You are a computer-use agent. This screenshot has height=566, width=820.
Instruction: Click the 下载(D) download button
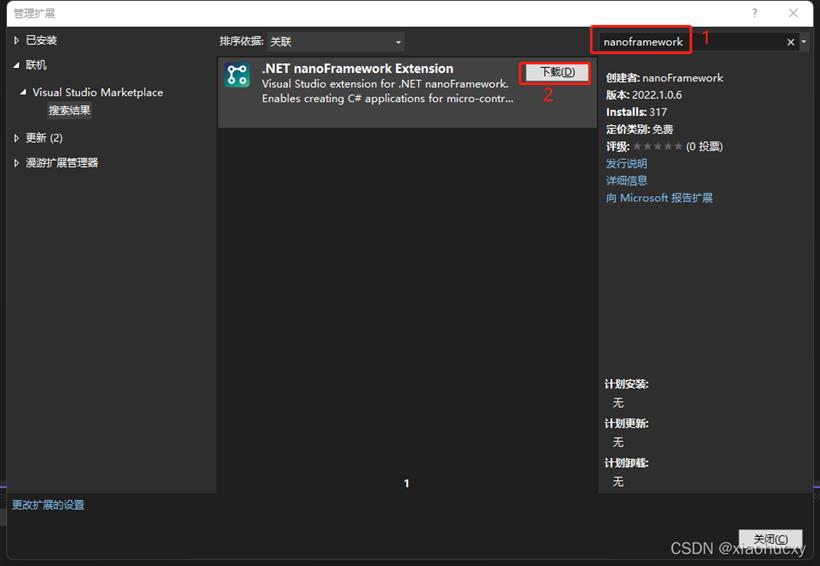point(556,73)
